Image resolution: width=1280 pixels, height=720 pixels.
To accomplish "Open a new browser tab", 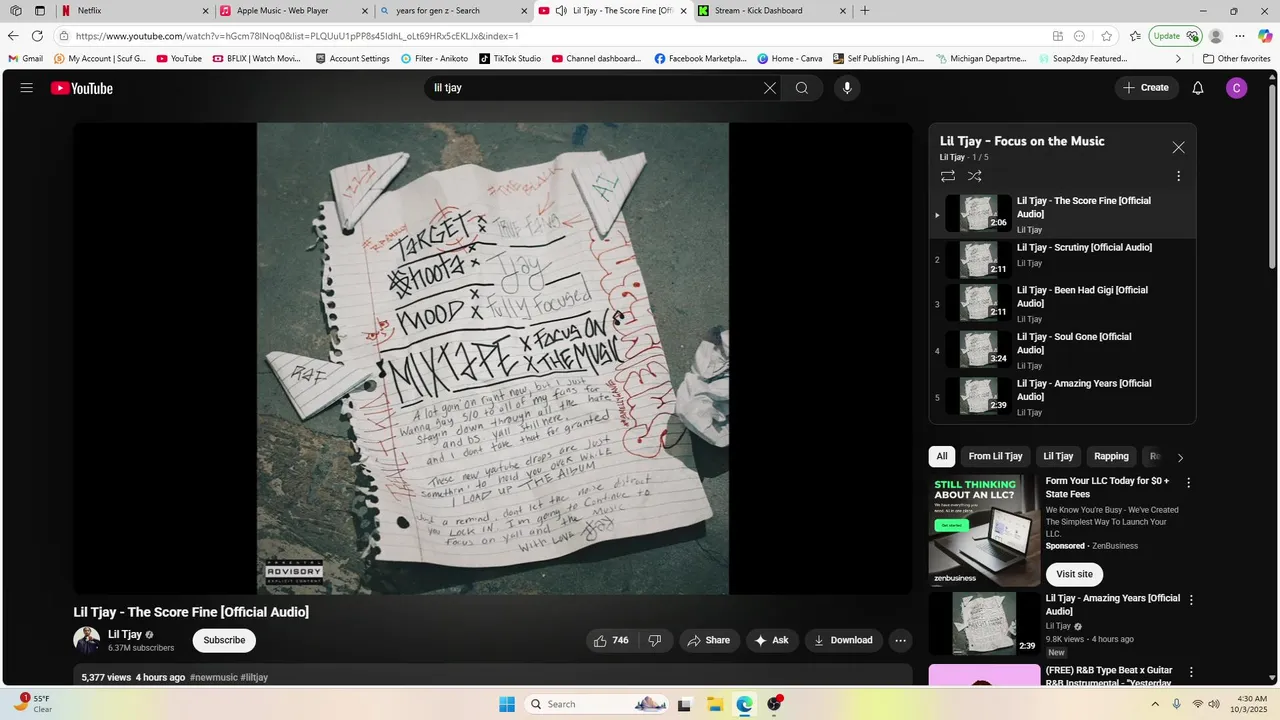I will pyautogui.click(x=865, y=11).
